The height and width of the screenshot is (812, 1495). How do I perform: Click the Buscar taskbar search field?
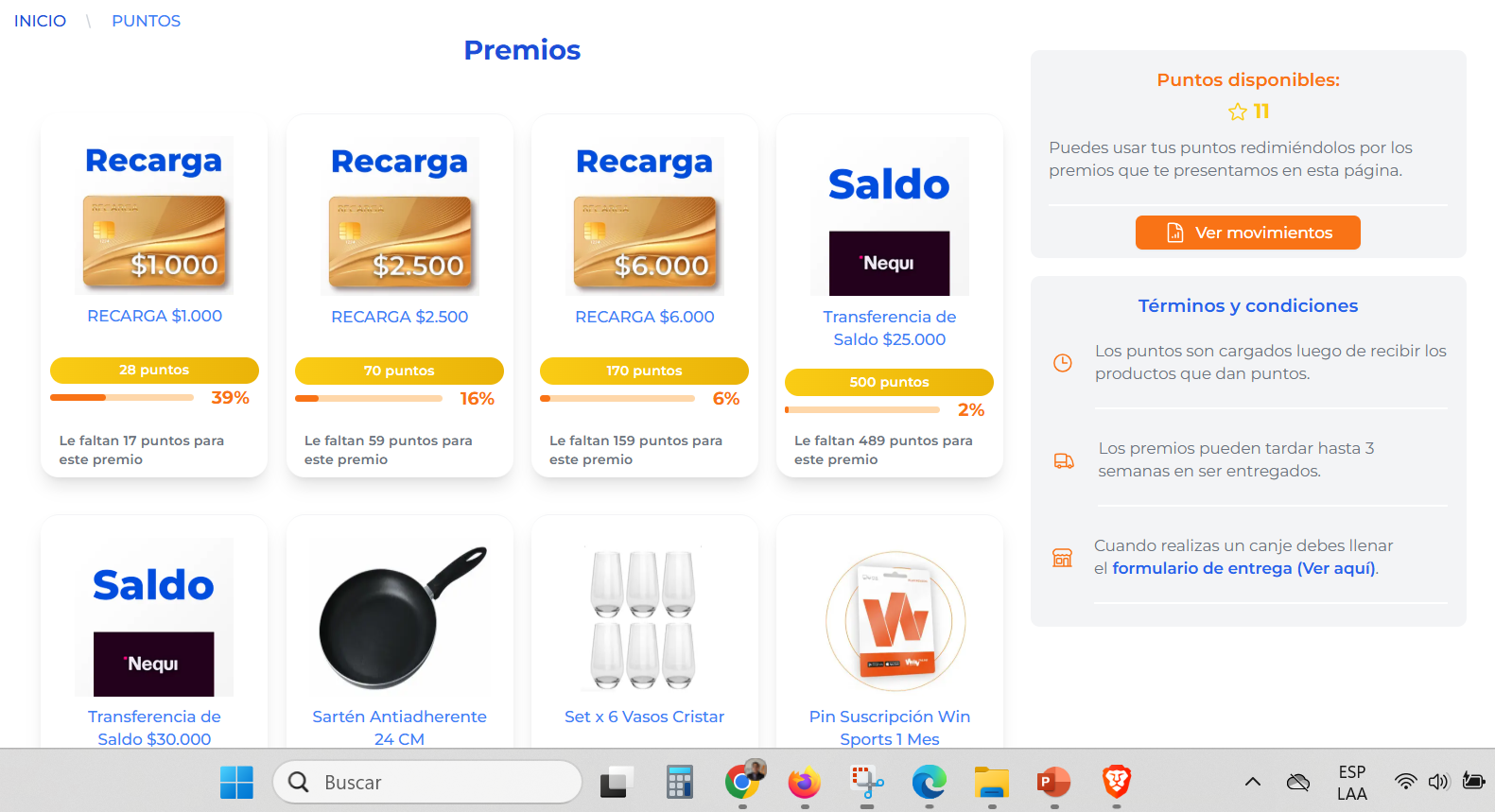point(427,782)
